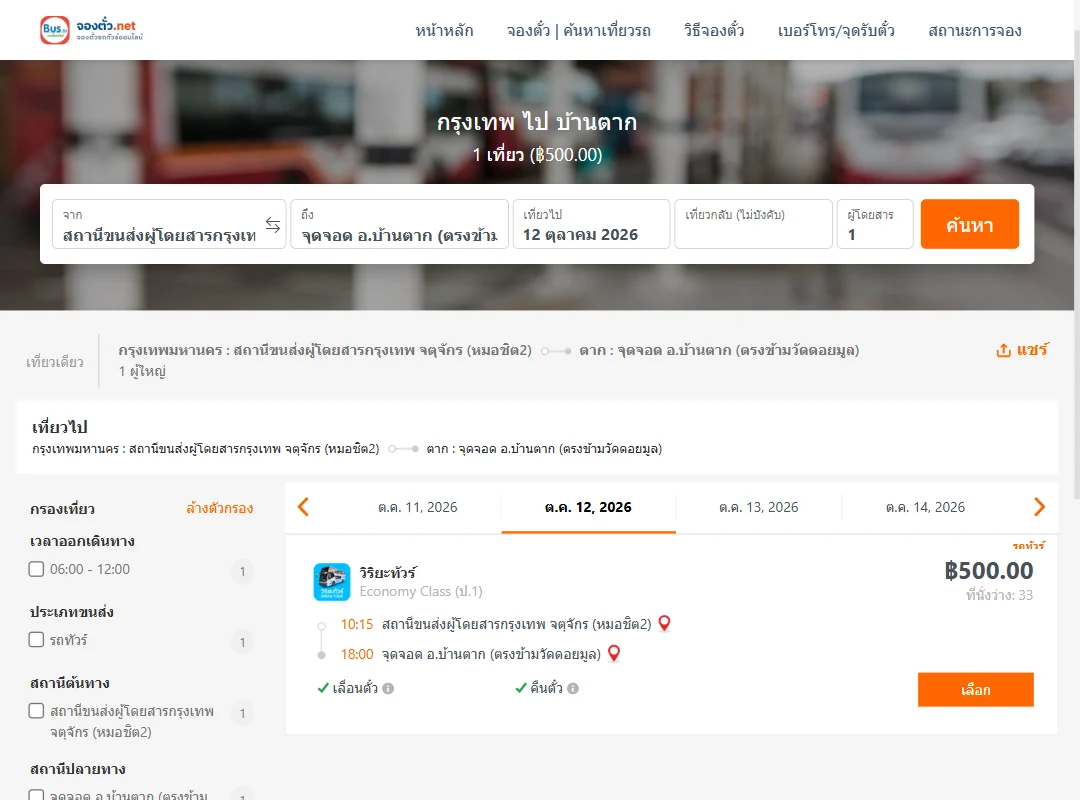Click the orange ค้นหา search button
Viewport: 1080px width, 800px height.
pos(969,224)
